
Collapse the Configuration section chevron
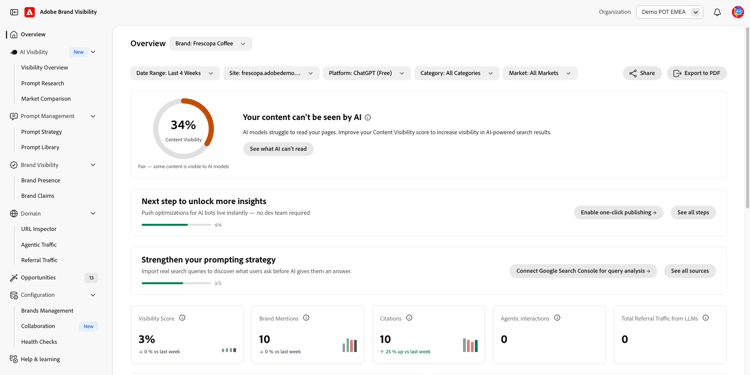(x=93, y=295)
